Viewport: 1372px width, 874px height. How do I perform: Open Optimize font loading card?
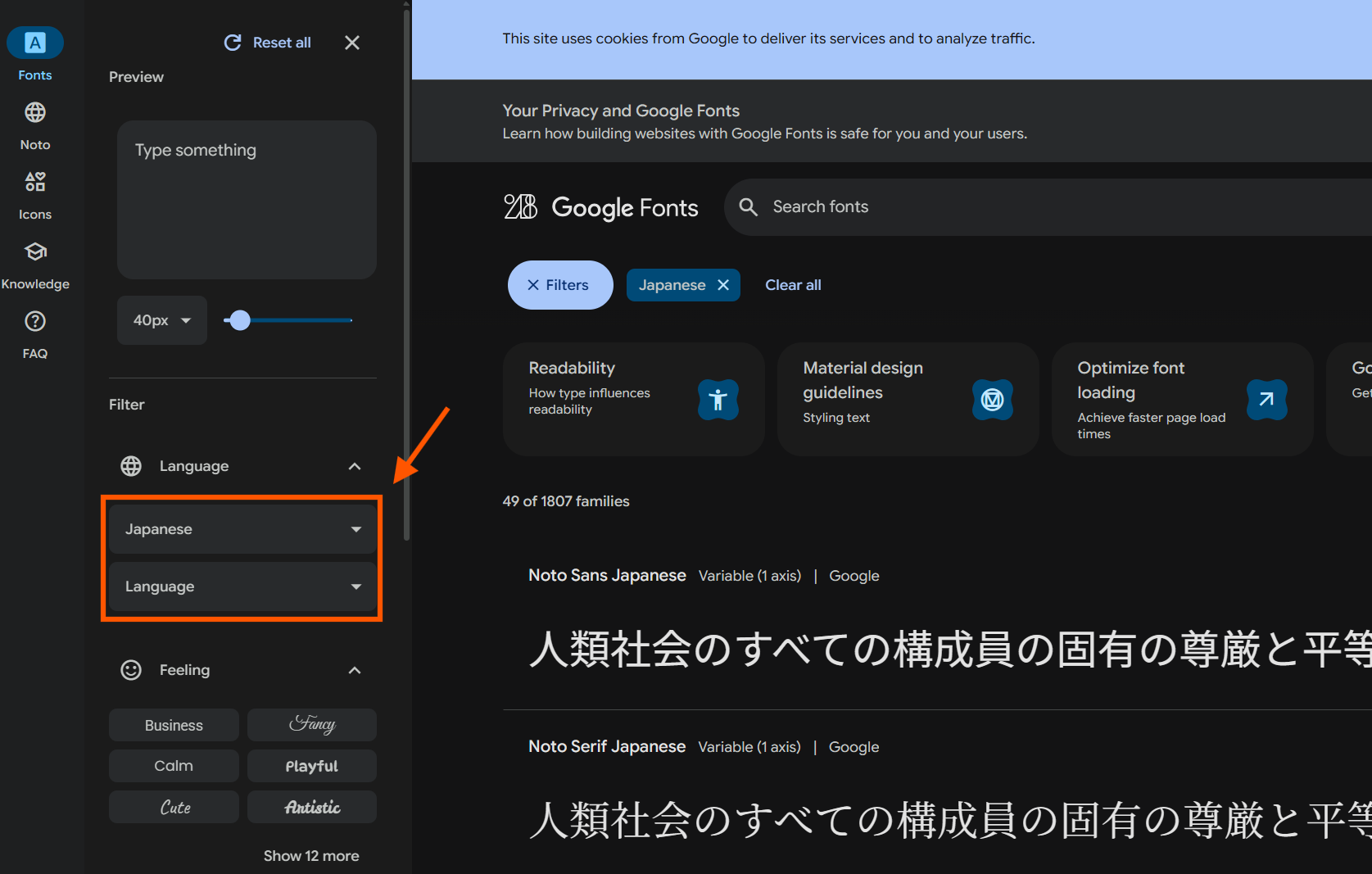(1183, 399)
